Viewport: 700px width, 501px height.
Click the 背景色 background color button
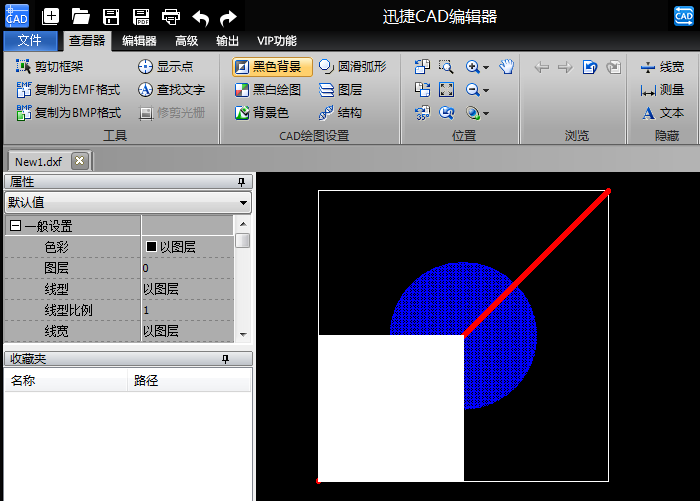click(x=261, y=113)
